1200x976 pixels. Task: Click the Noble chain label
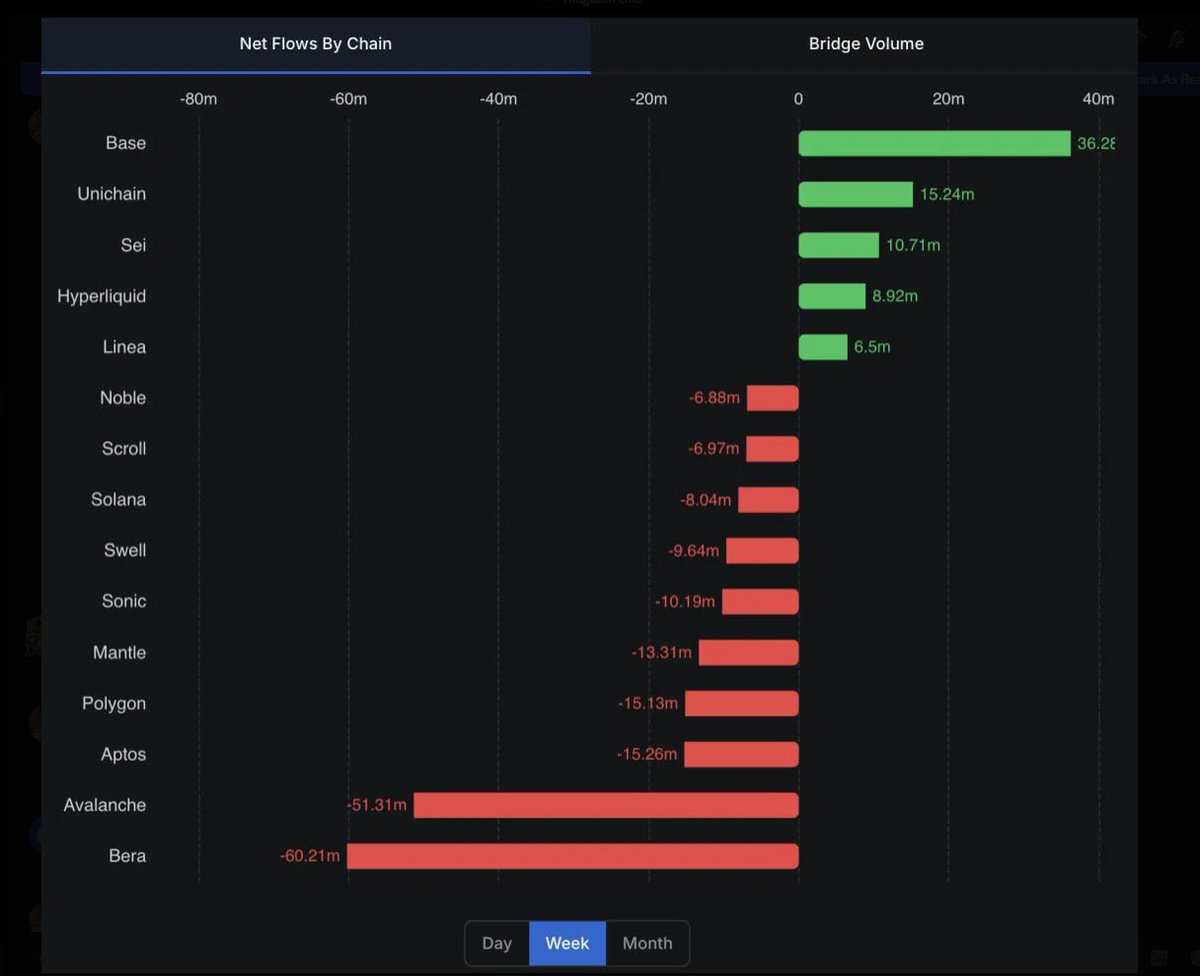point(123,398)
